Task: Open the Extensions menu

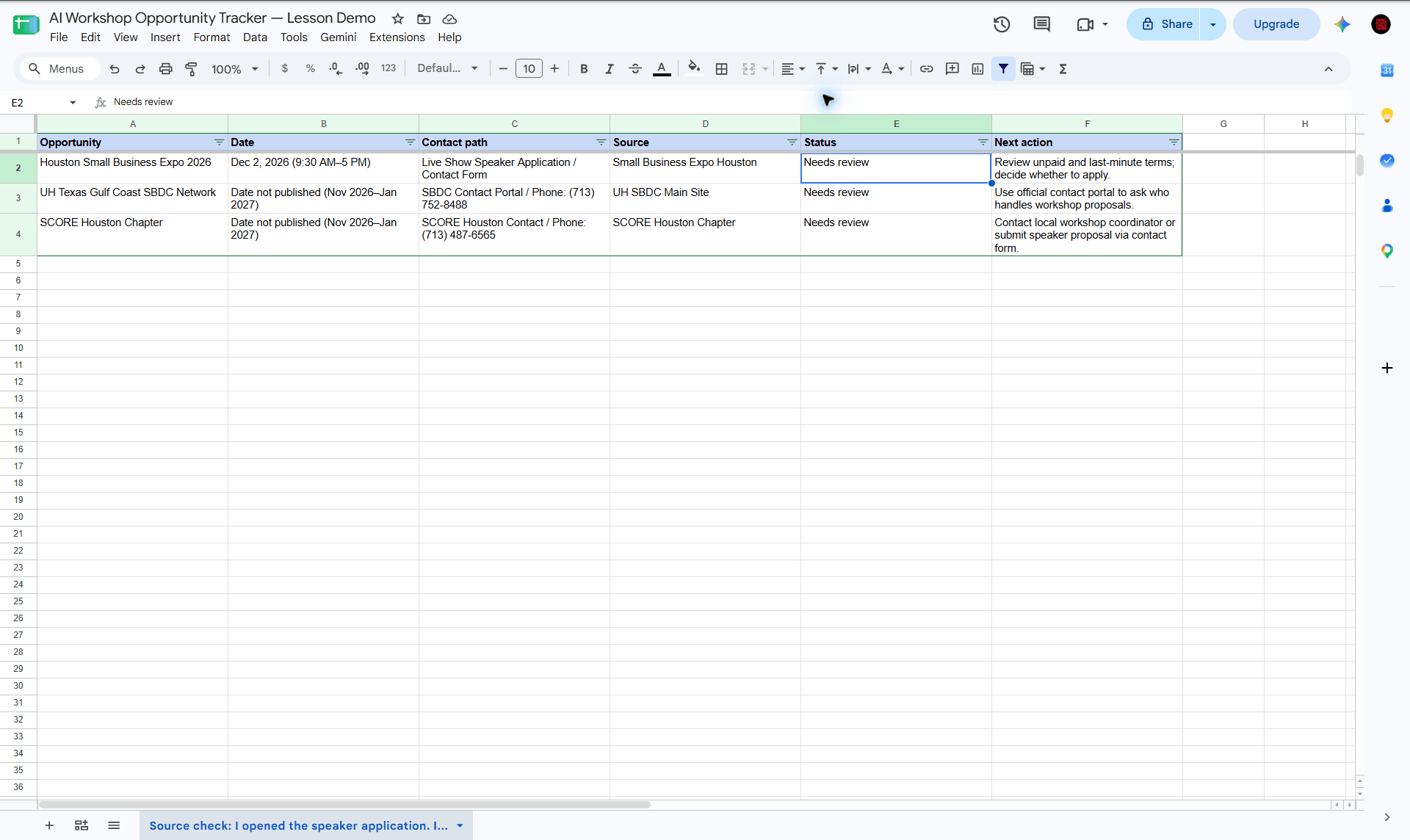Action: tap(397, 37)
